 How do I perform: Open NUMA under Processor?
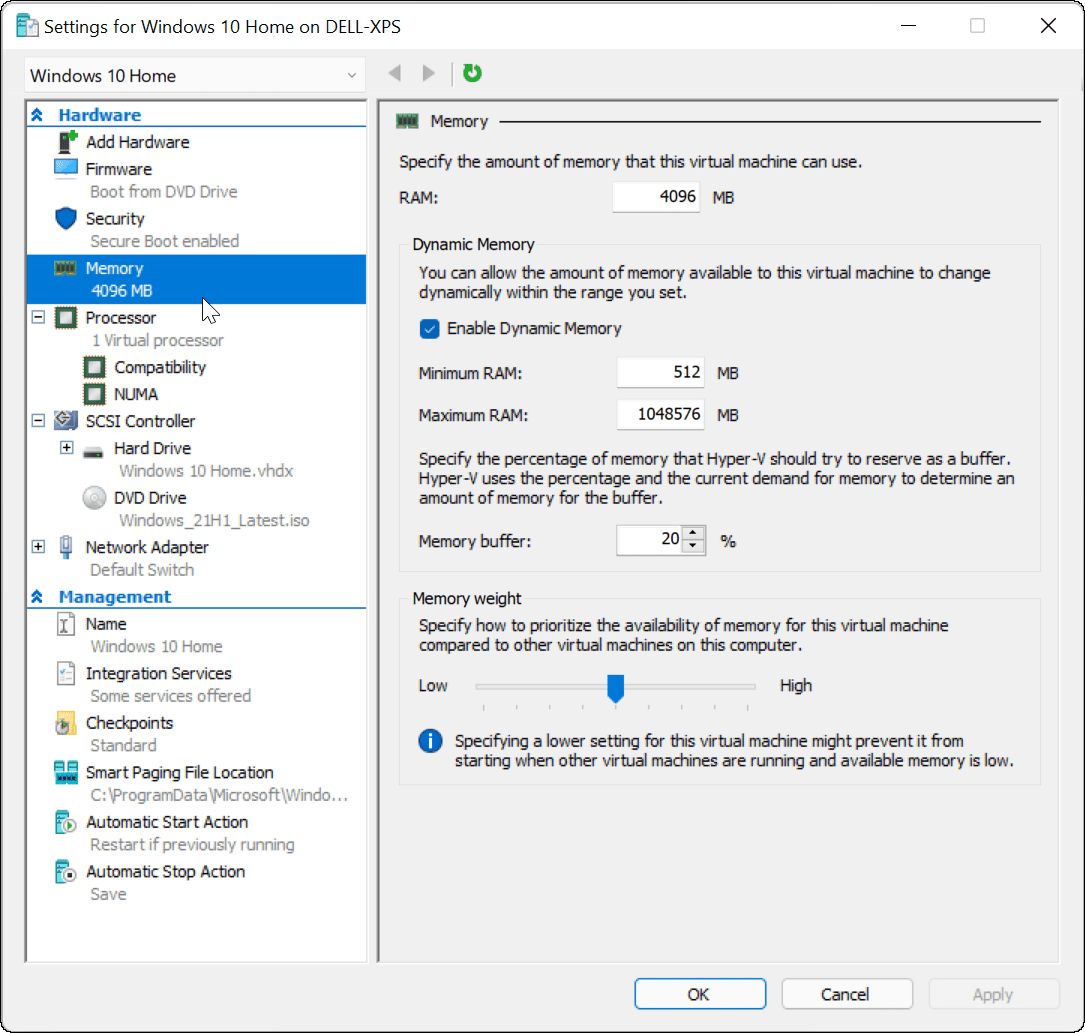[136, 394]
